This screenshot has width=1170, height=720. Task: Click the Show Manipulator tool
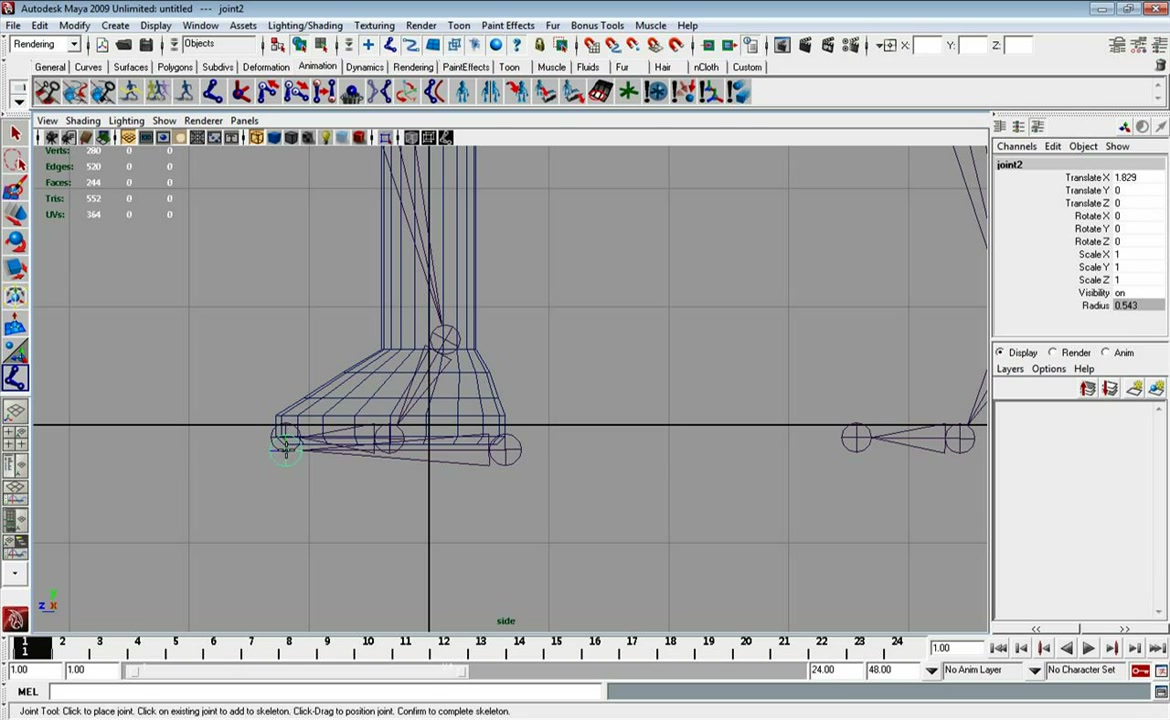(x=15, y=351)
